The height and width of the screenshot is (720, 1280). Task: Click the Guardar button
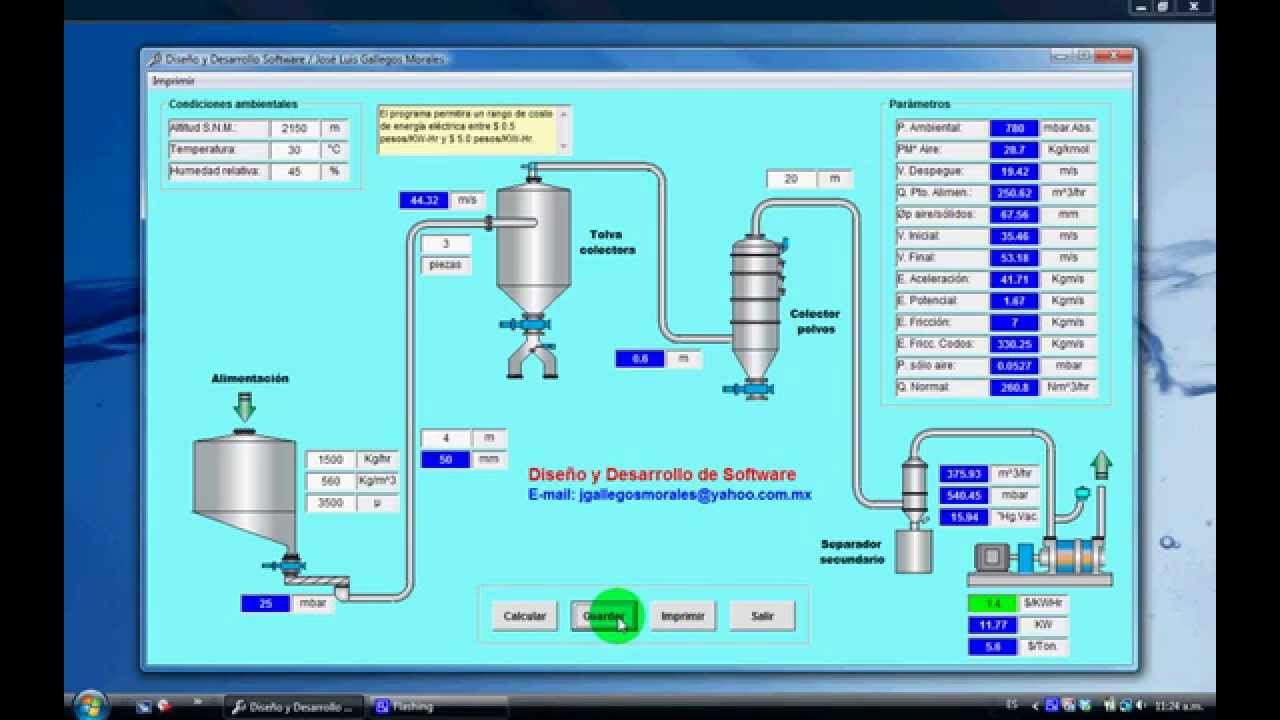[604, 616]
